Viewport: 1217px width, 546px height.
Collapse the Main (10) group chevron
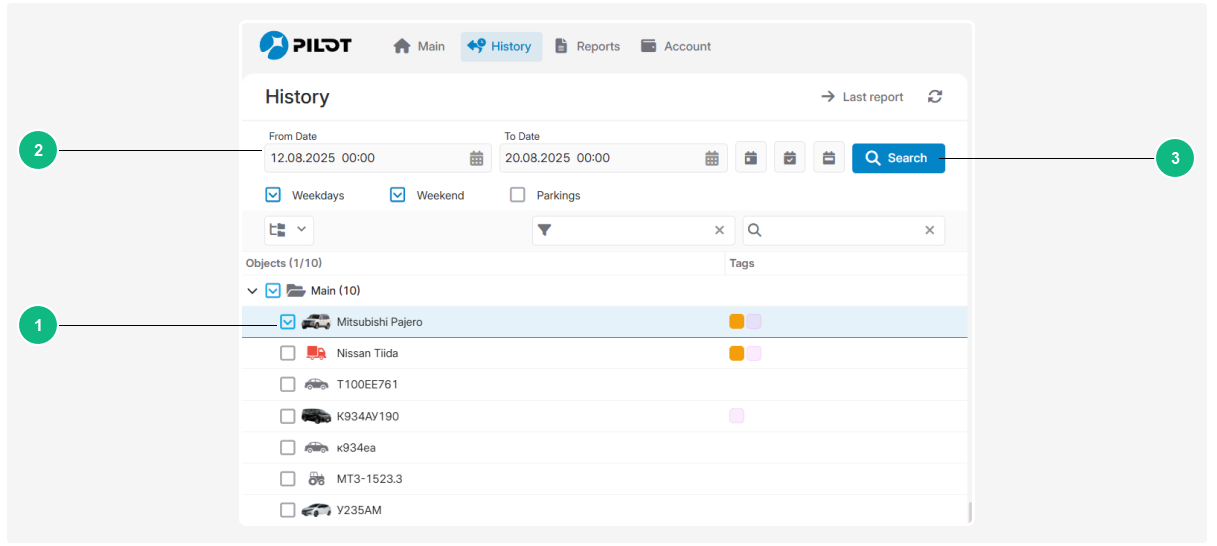tap(252, 291)
